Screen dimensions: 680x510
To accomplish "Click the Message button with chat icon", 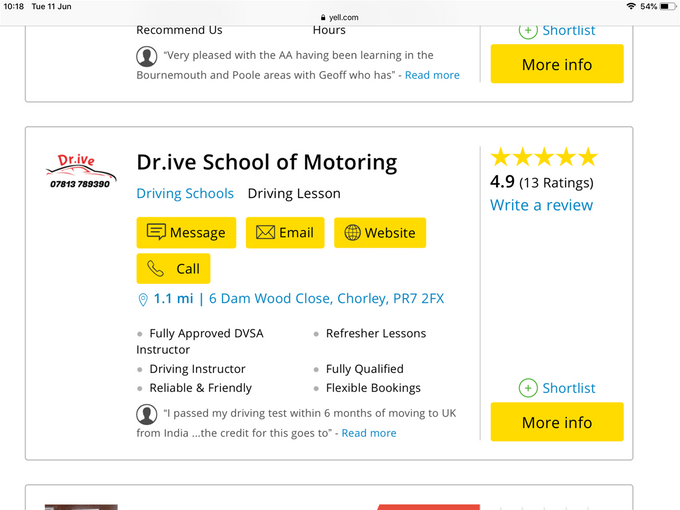I will tap(186, 232).
